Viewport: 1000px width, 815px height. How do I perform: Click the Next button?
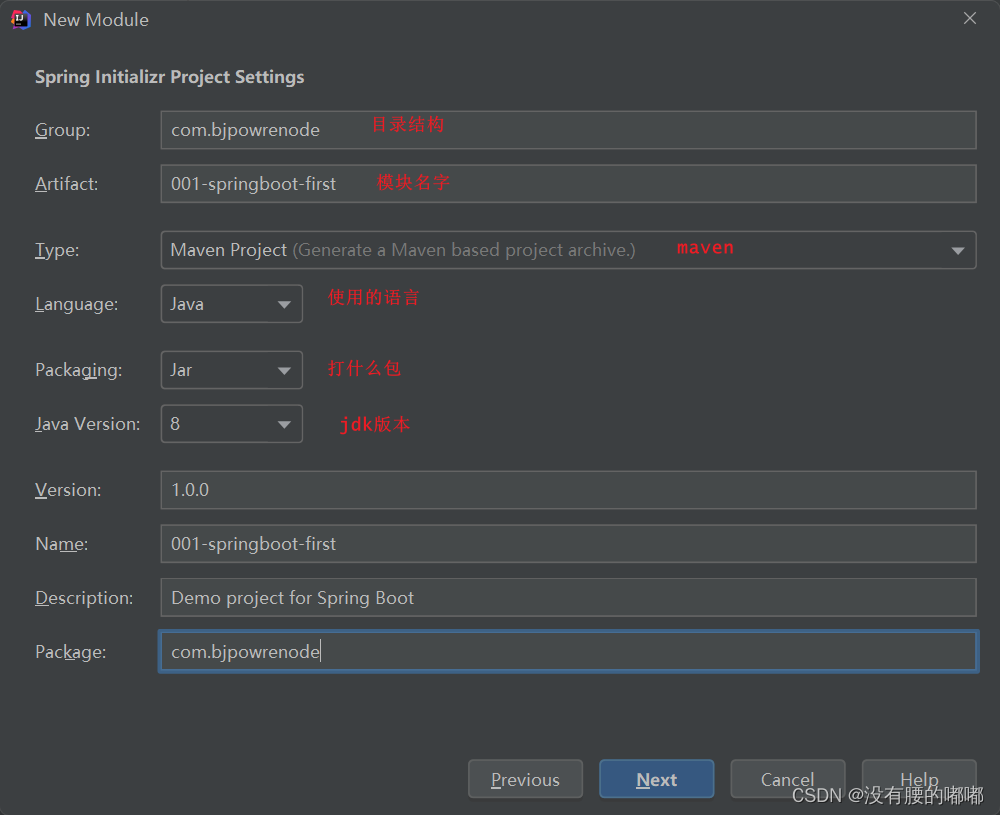656,779
